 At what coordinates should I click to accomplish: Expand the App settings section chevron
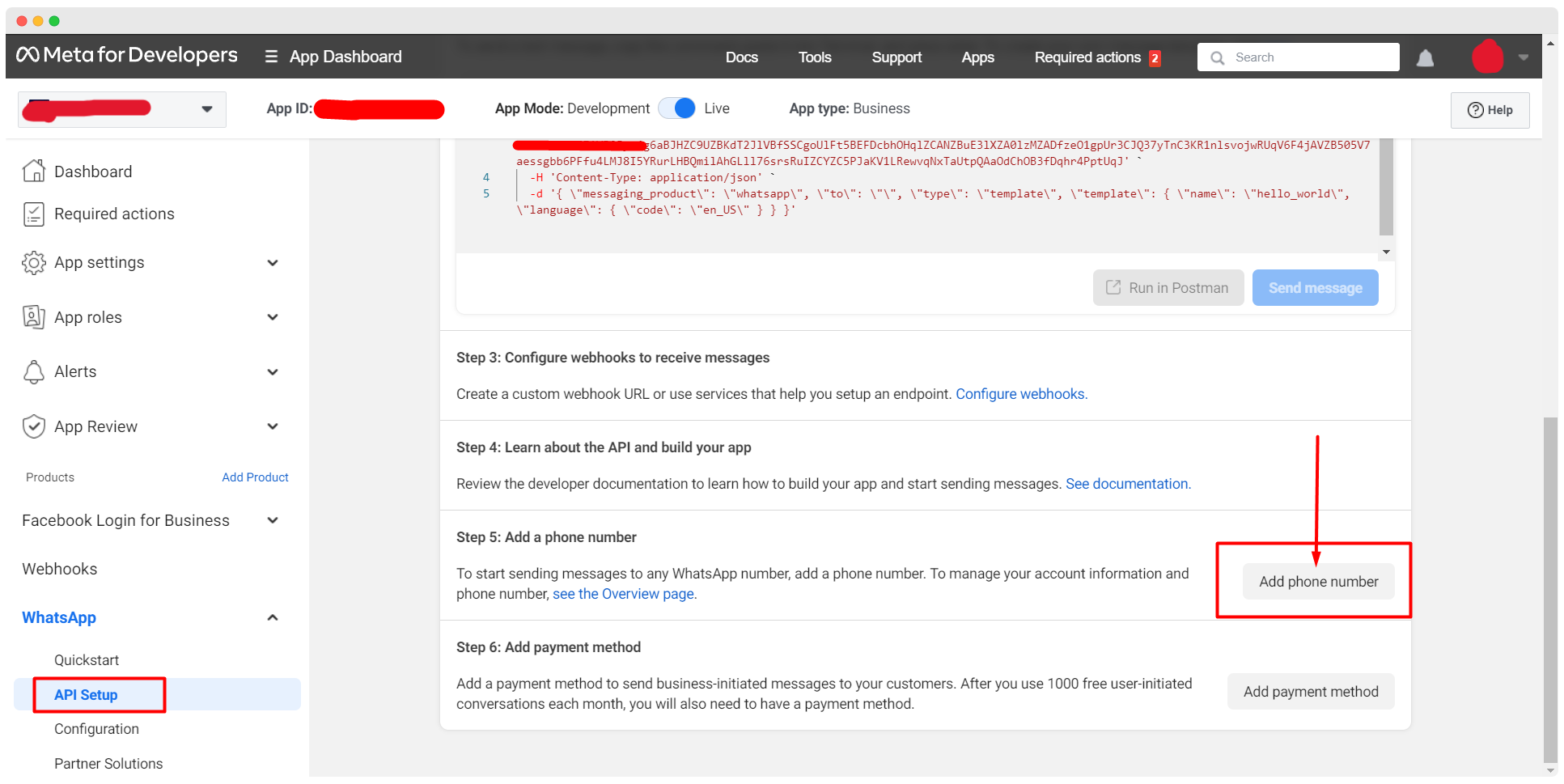coord(273,263)
